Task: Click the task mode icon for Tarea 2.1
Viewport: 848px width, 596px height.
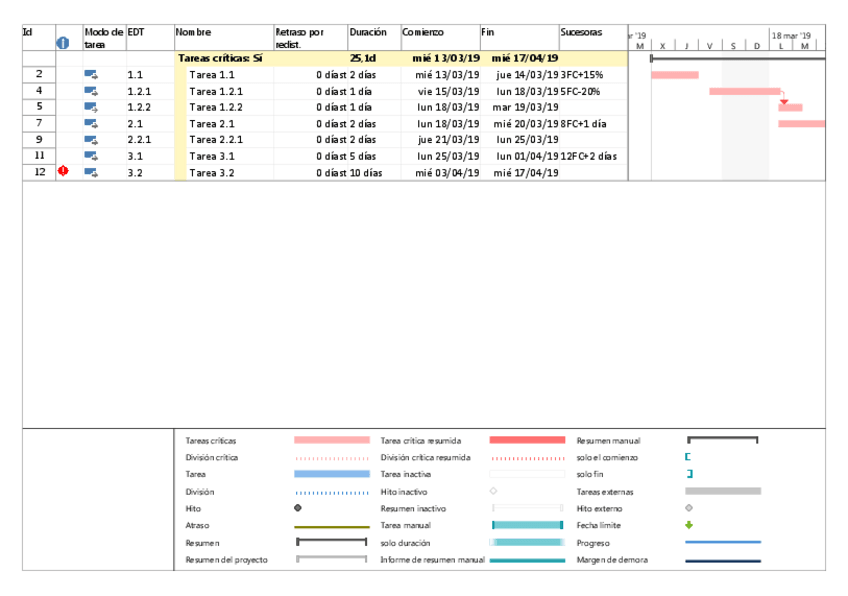Action: (91, 124)
